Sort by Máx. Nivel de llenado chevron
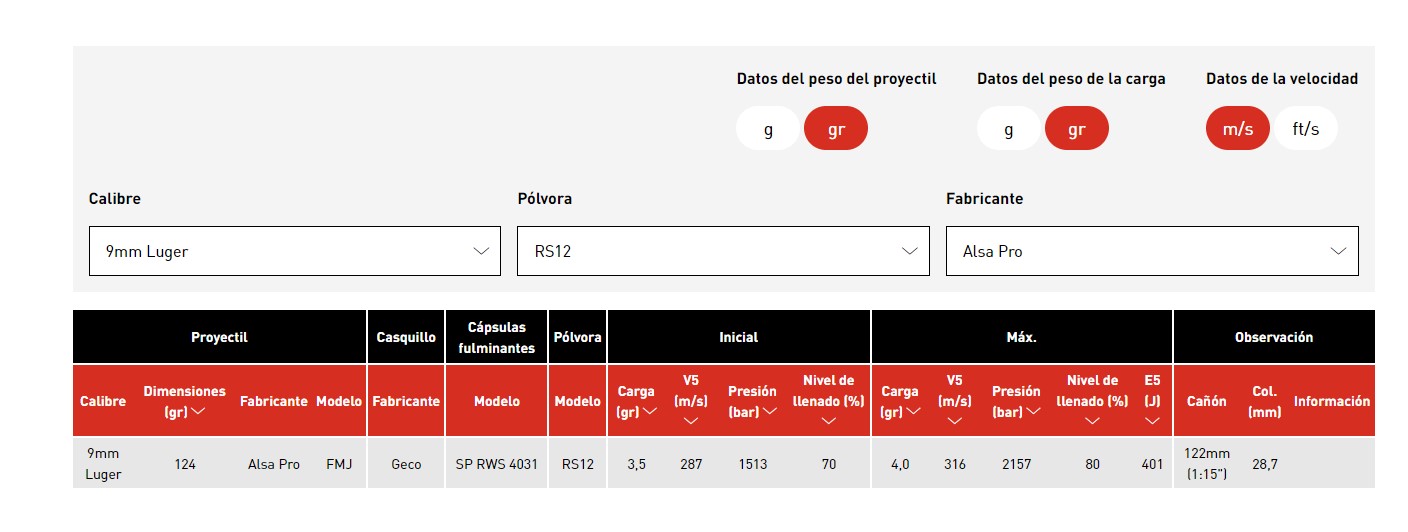 [1092, 421]
